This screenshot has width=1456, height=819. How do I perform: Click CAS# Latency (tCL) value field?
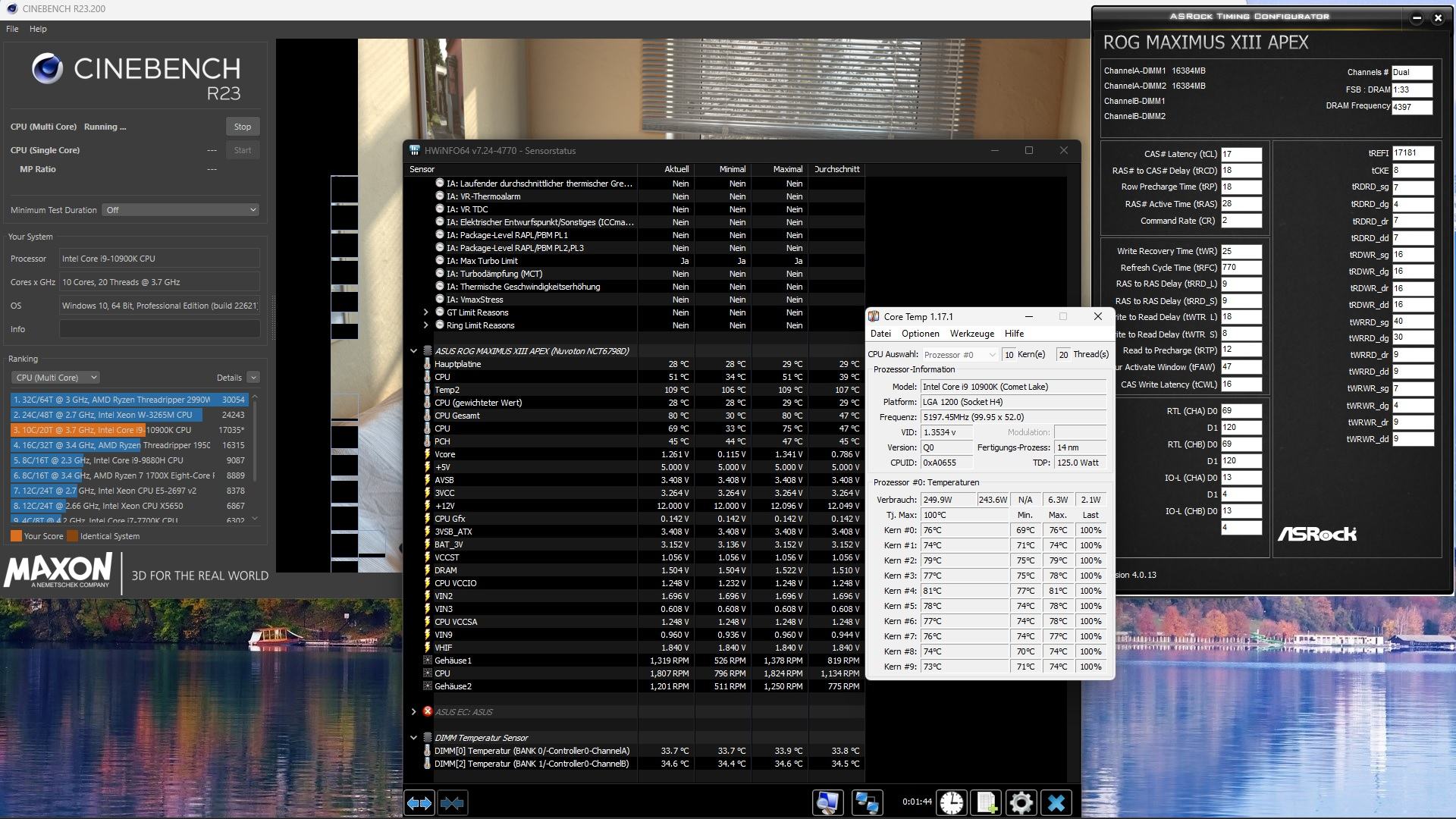tap(1241, 154)
